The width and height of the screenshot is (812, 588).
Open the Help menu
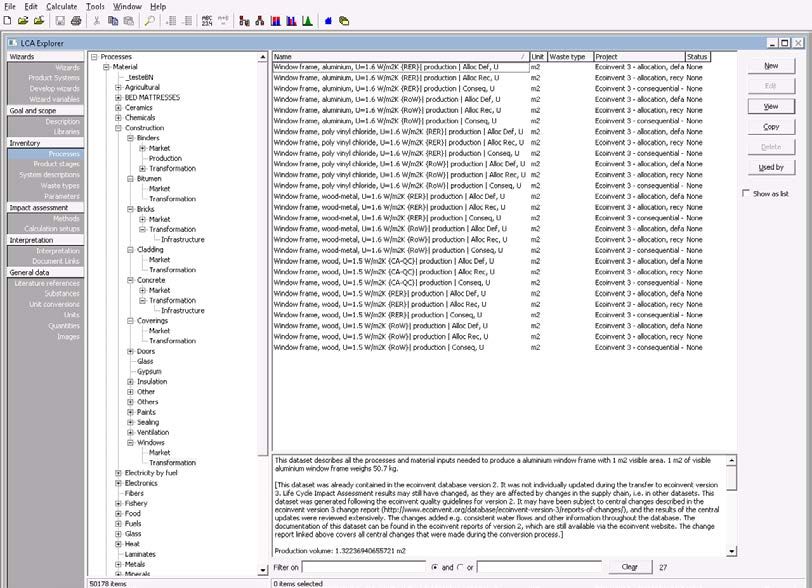coord(158,6)
